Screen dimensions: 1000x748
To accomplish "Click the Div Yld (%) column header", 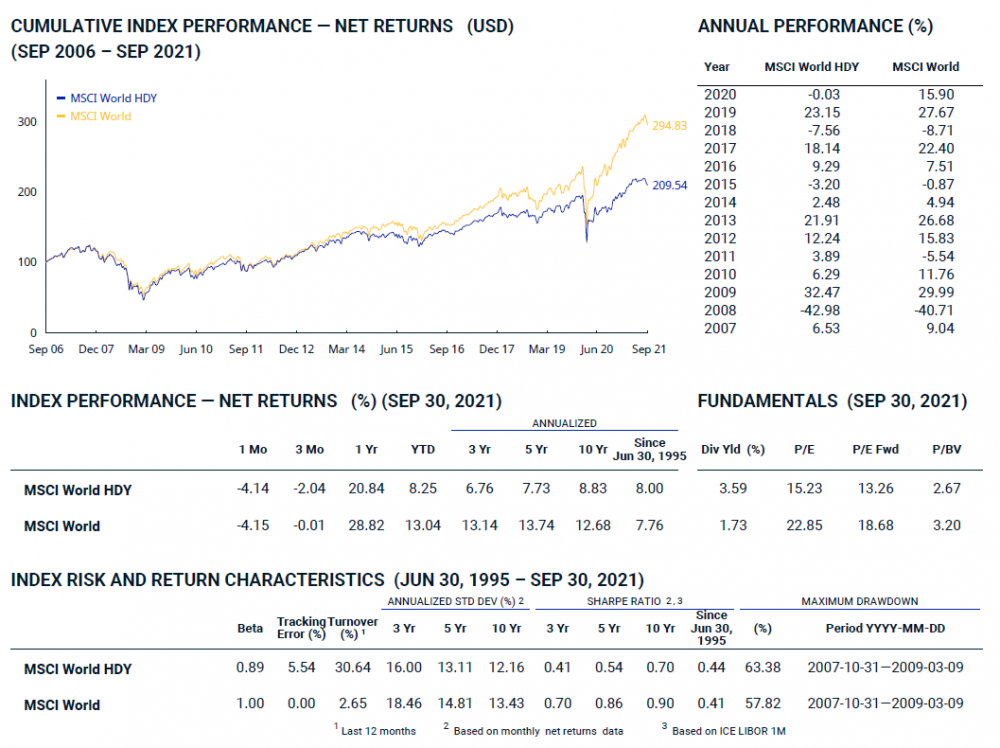I will (x=733, y=450).
